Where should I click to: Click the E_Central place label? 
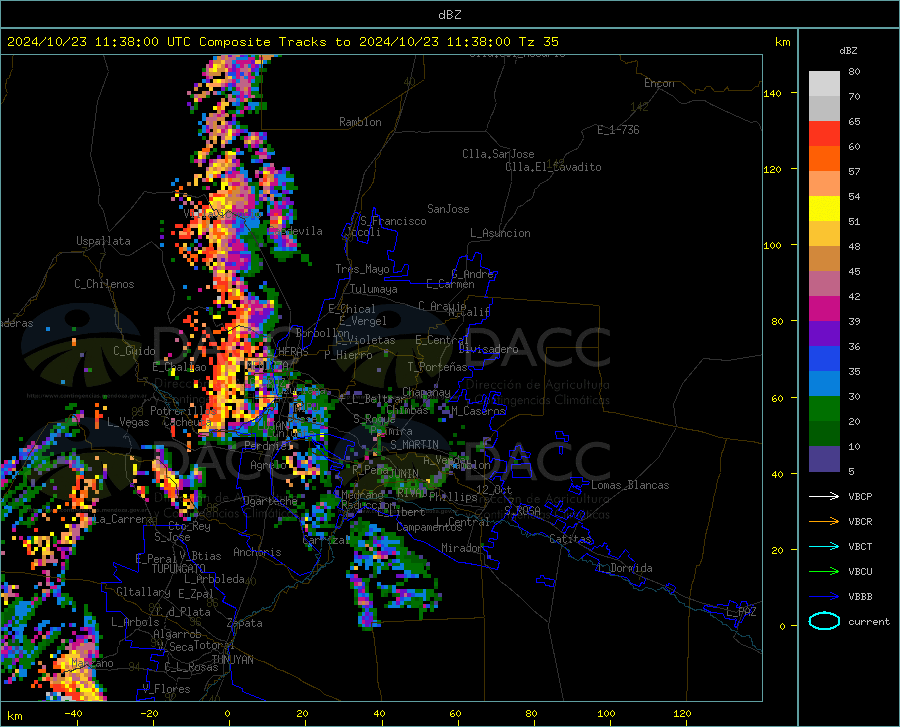(x=442, y=340)
